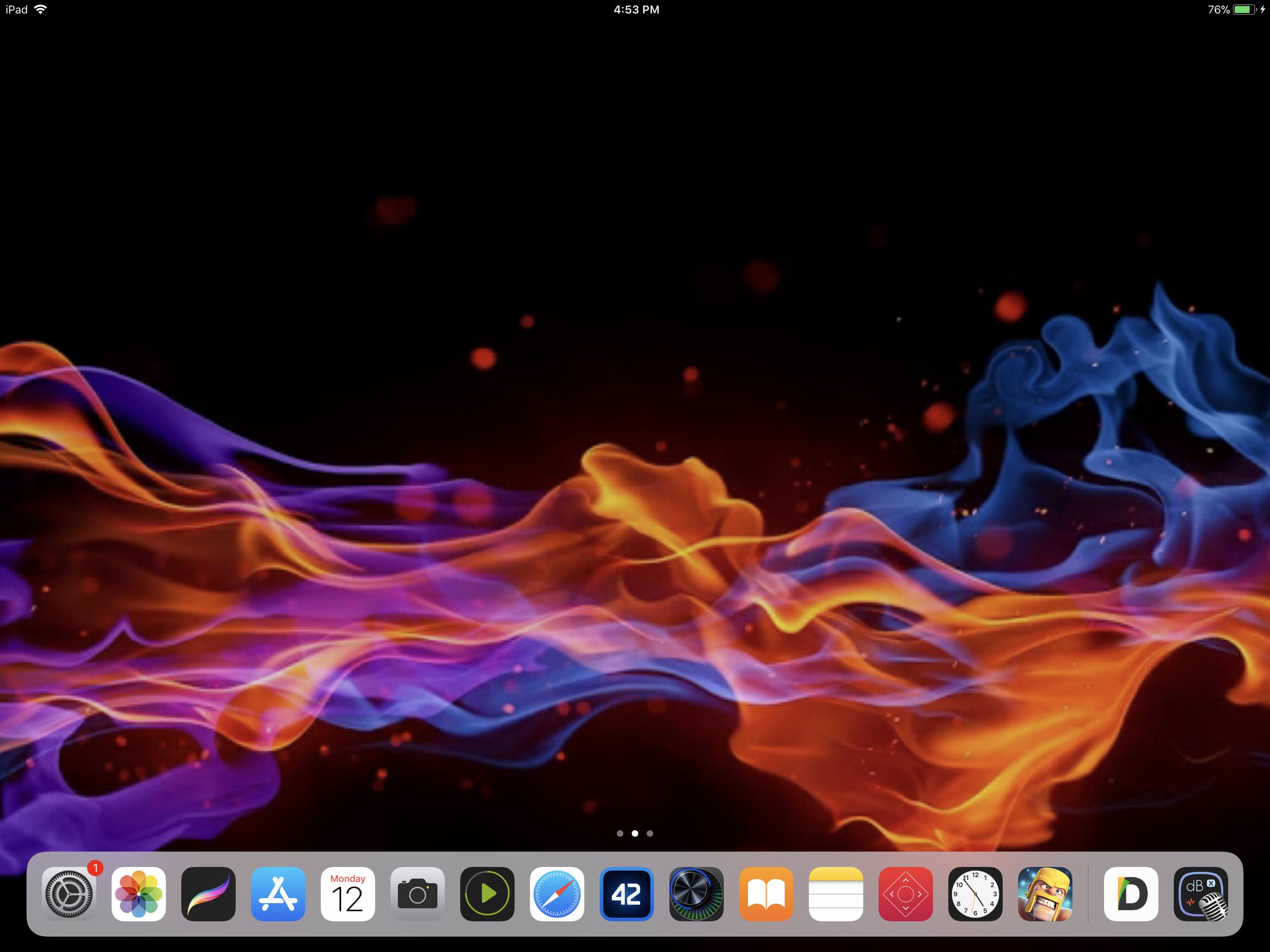The image size is (1270, 952).
Task: Open the green play button app
Action: click(488, 894)
